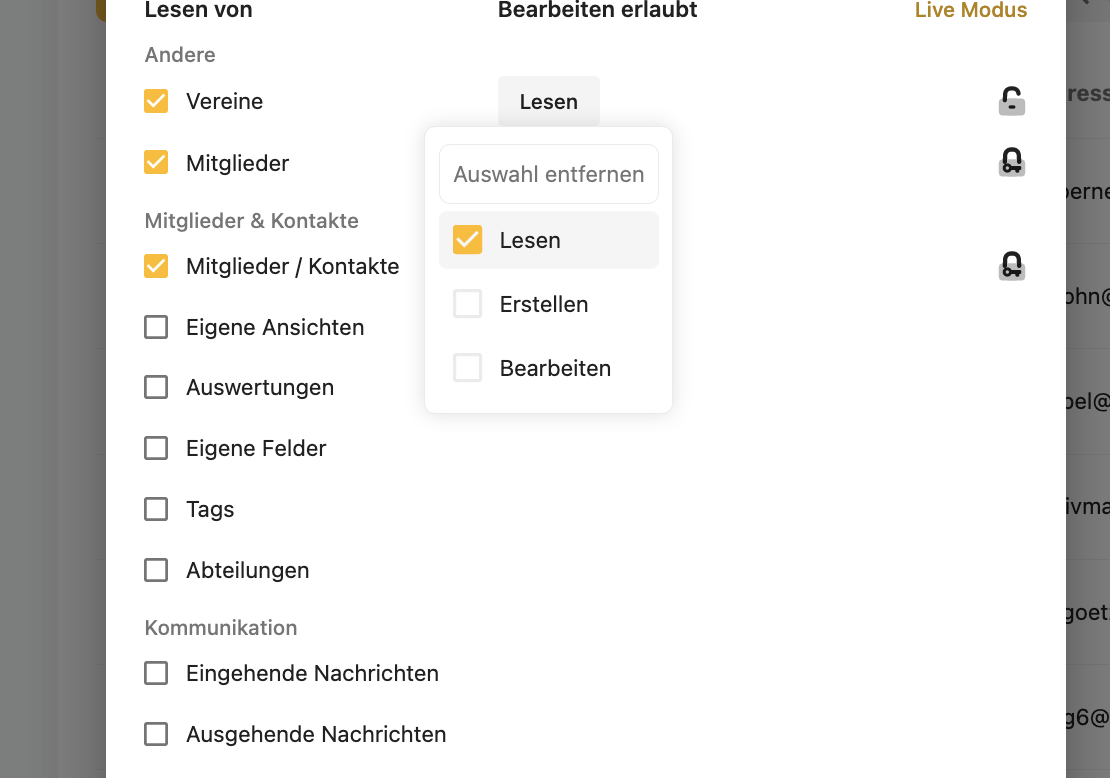
Task: Deselect the Lesen option in dropdown
Action: point(468,240)
